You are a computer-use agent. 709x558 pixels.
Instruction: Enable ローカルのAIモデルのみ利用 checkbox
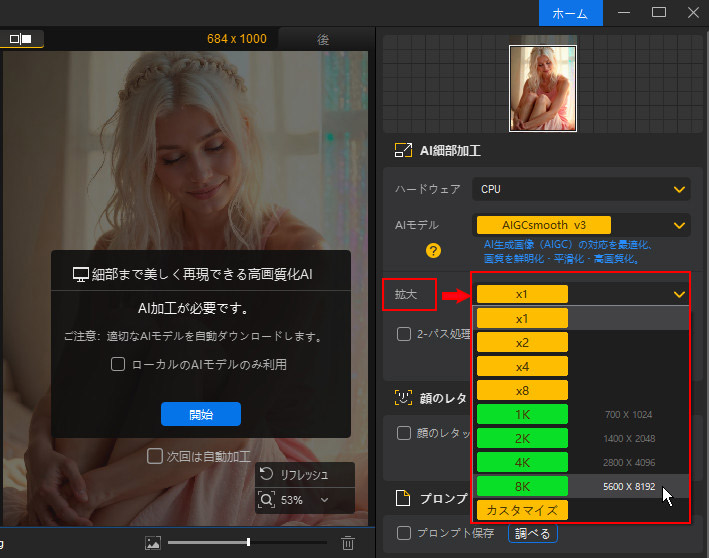[118, 364]
